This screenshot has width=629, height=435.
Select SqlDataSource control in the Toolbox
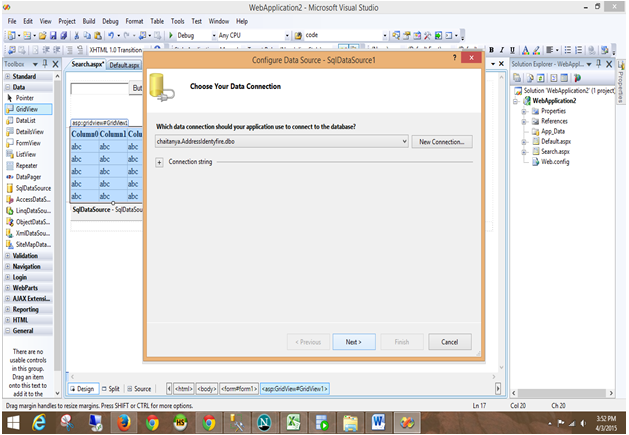(28, 188)
